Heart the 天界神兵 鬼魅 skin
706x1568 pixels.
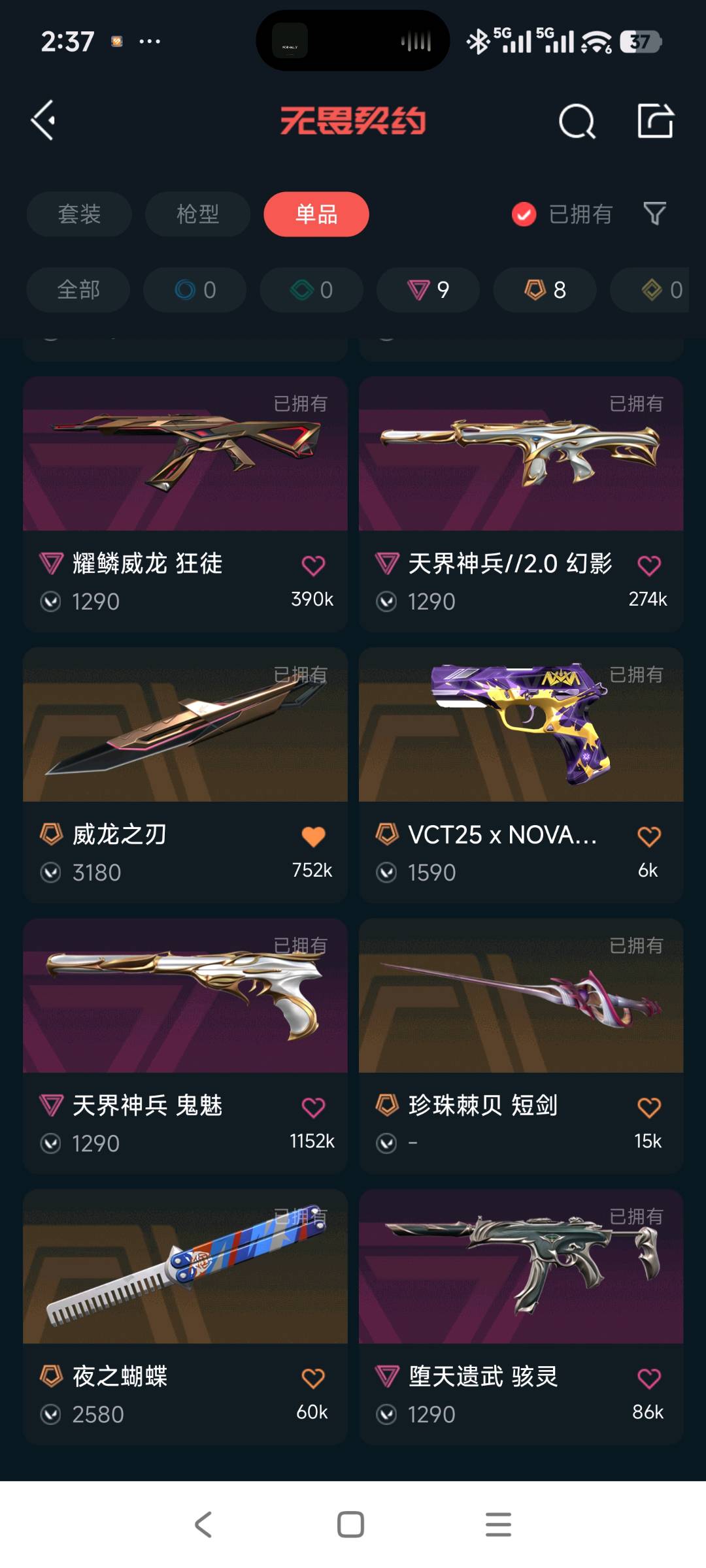(313, 1107)
